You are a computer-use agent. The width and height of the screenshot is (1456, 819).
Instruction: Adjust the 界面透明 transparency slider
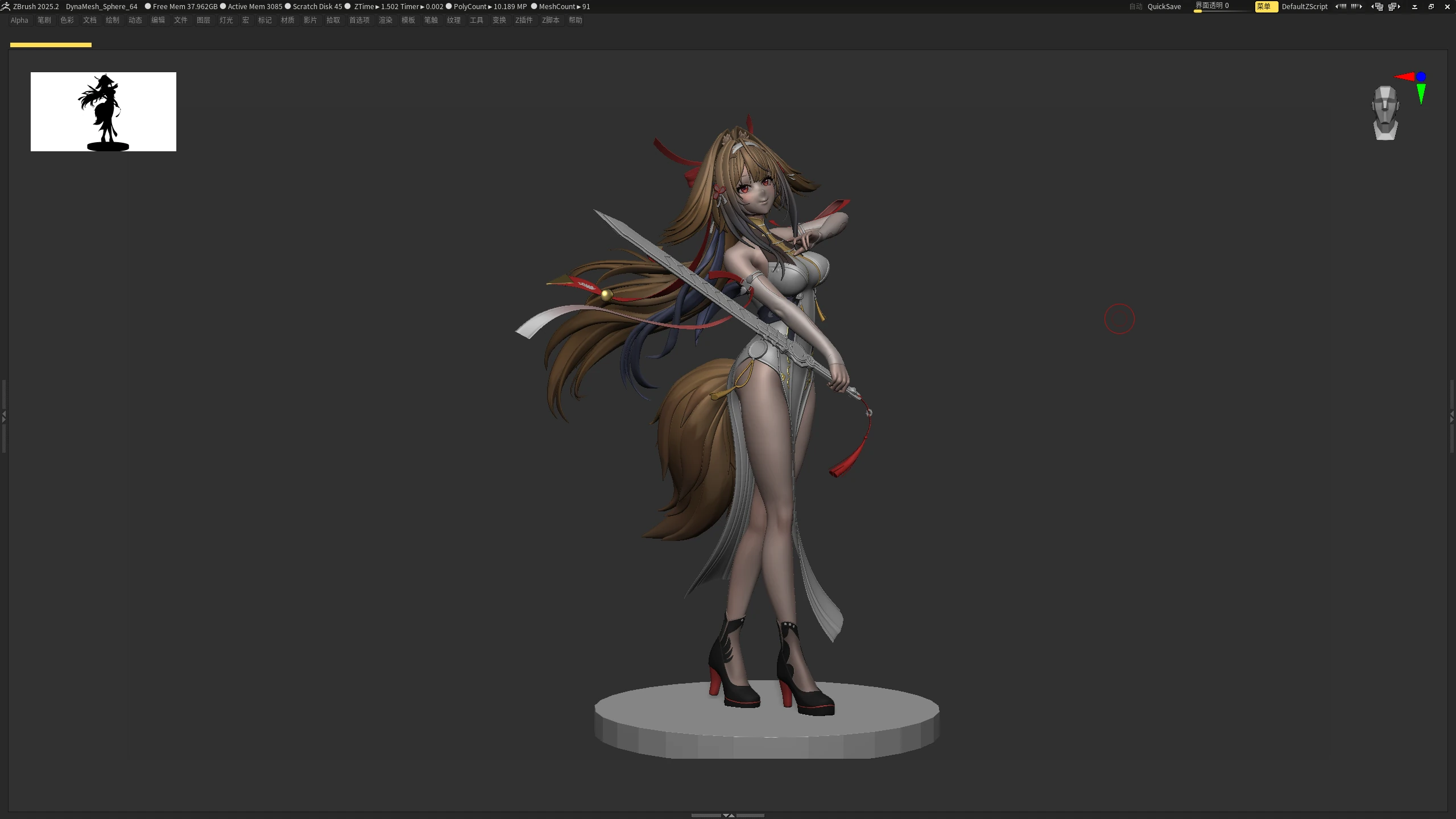click(x=1221, y=6)
